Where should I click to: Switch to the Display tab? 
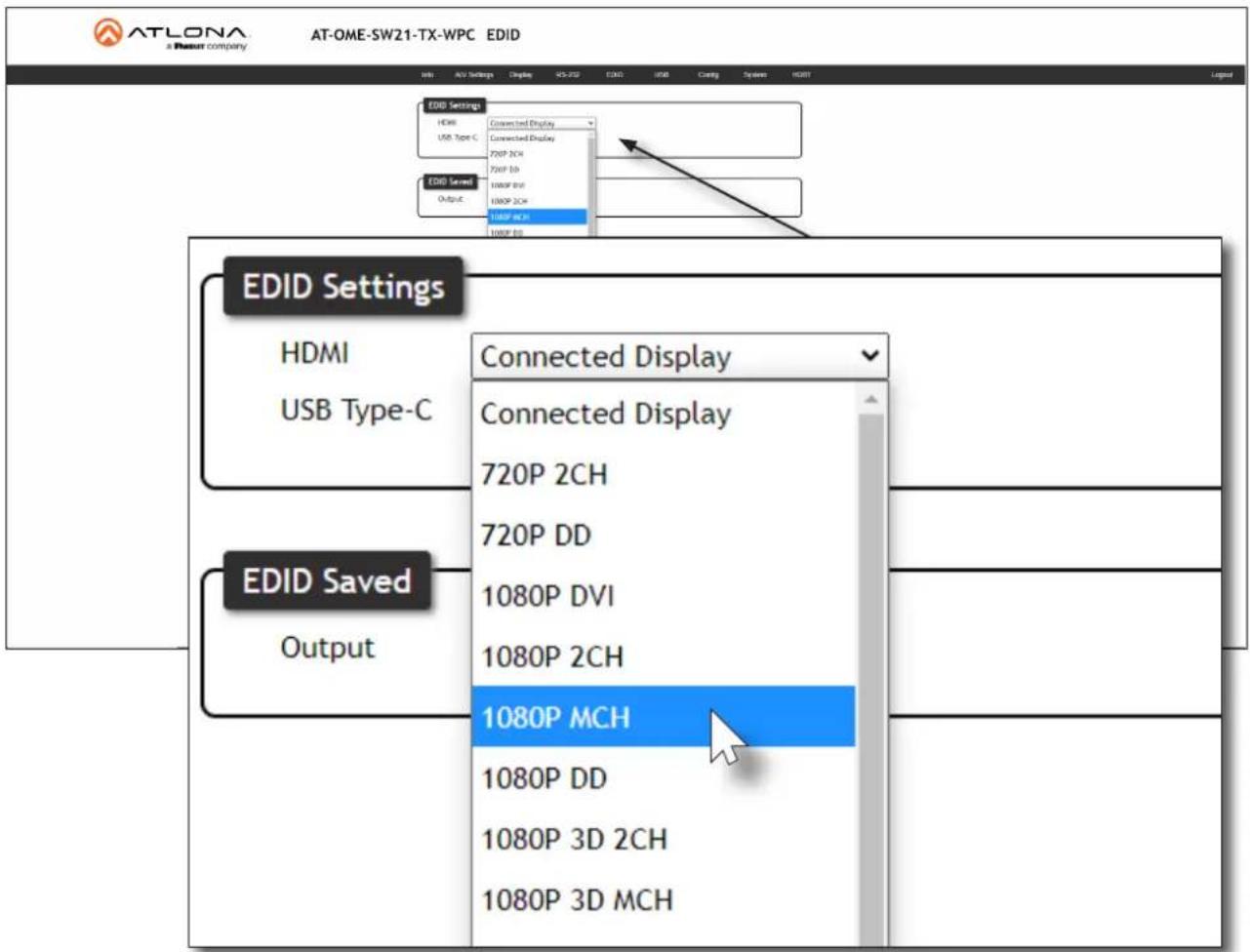click(521, 75)
